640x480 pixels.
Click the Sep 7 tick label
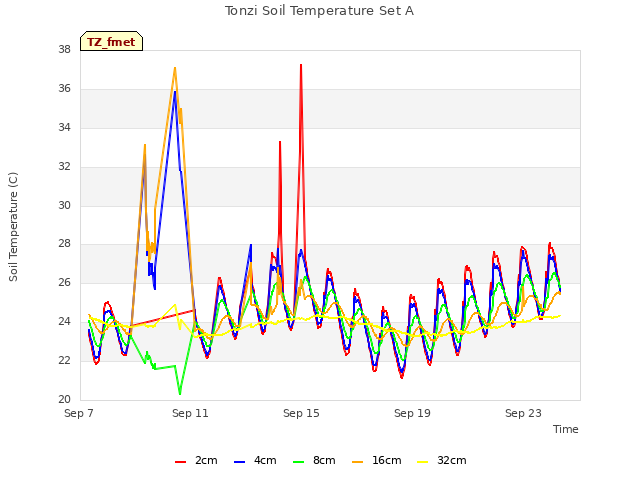coord(79,413)
